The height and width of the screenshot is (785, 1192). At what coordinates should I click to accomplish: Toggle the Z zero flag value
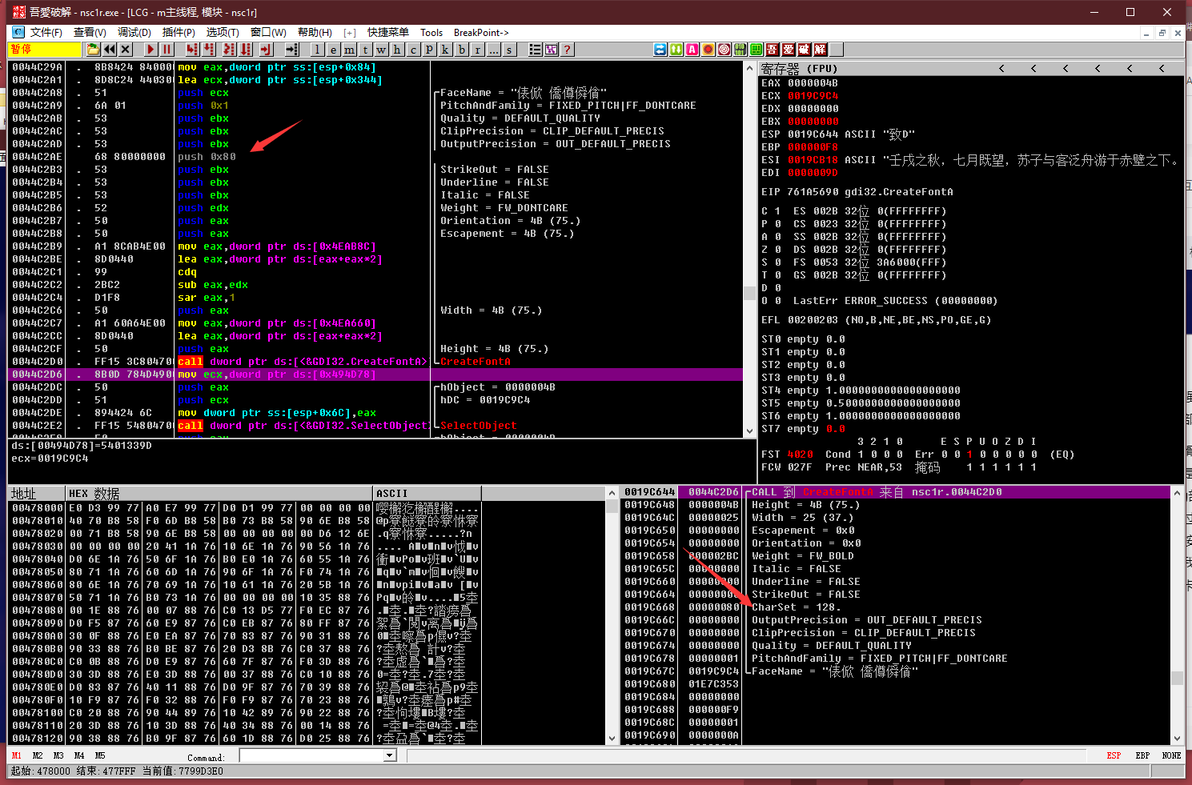[x=778, y=250]
